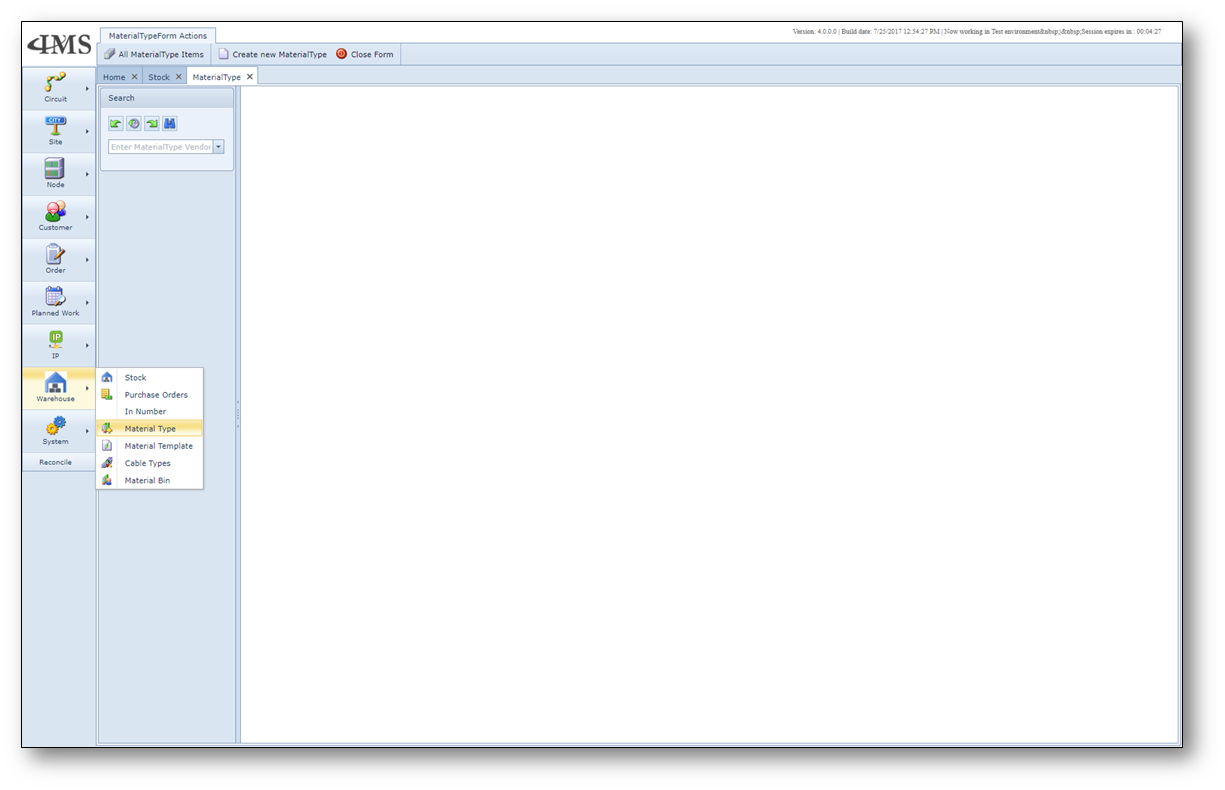Click the Close Form button
This screenshot has height=790, width=1225.
365,54
